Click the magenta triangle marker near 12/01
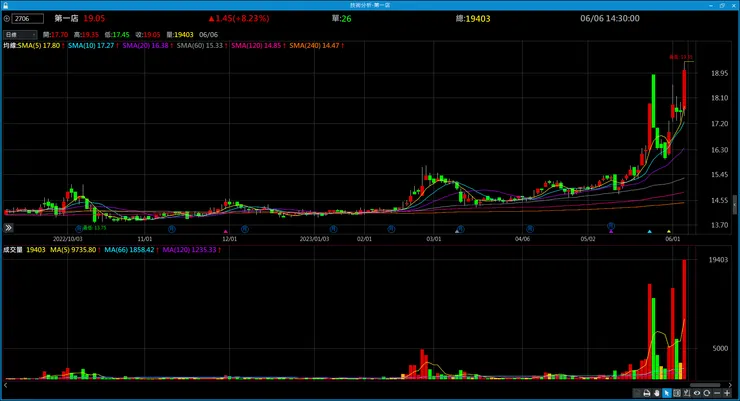This screenshot has height=401, width=740. pos(226,232)
